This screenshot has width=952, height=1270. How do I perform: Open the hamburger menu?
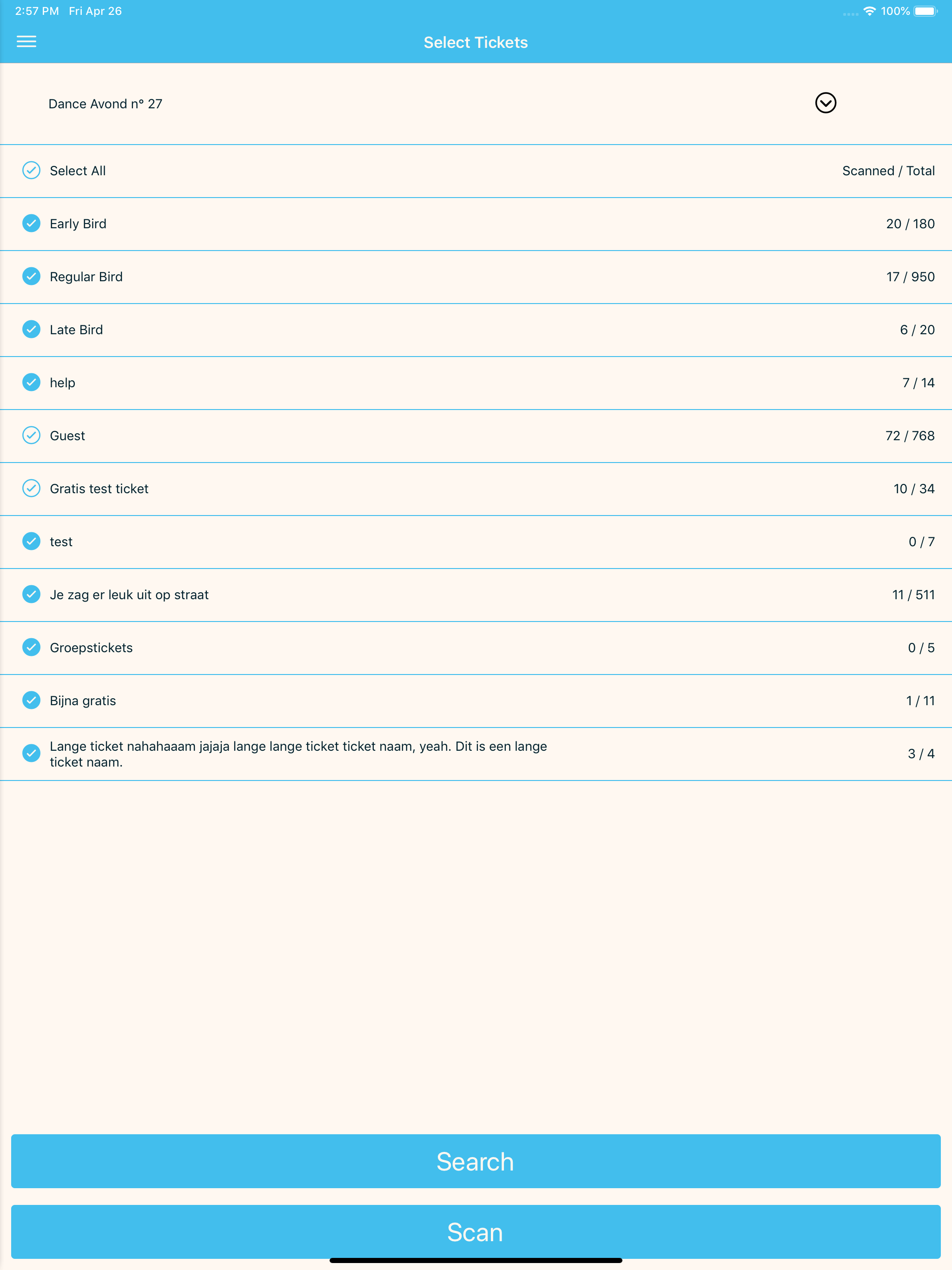(26, 41)
